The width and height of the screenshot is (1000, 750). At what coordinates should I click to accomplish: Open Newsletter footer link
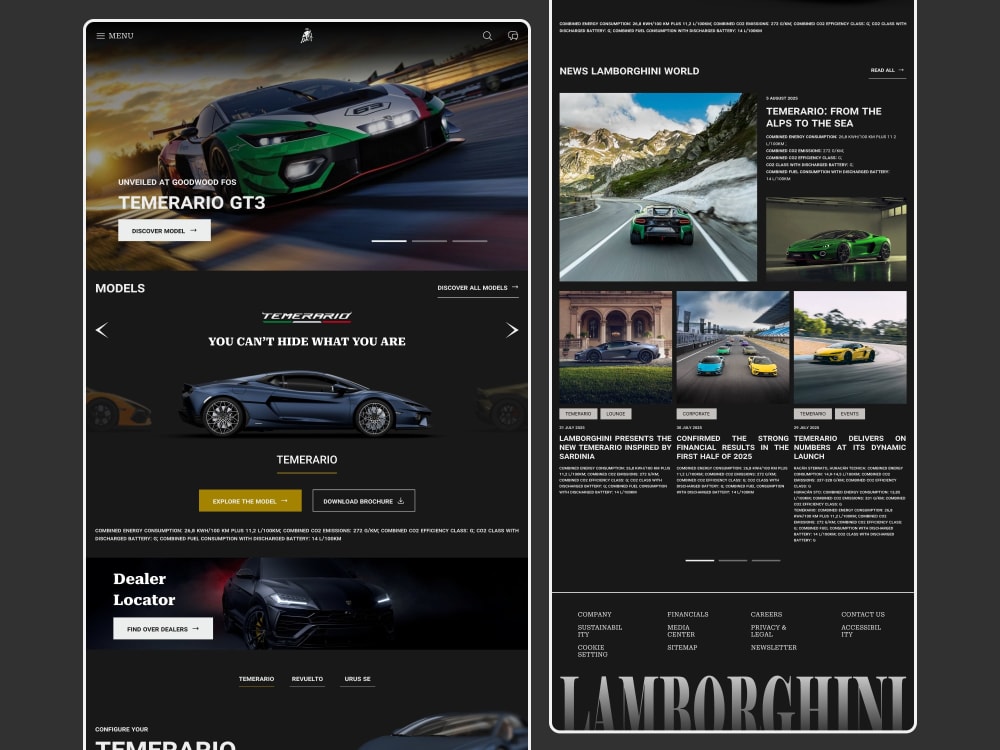point(774,647)
